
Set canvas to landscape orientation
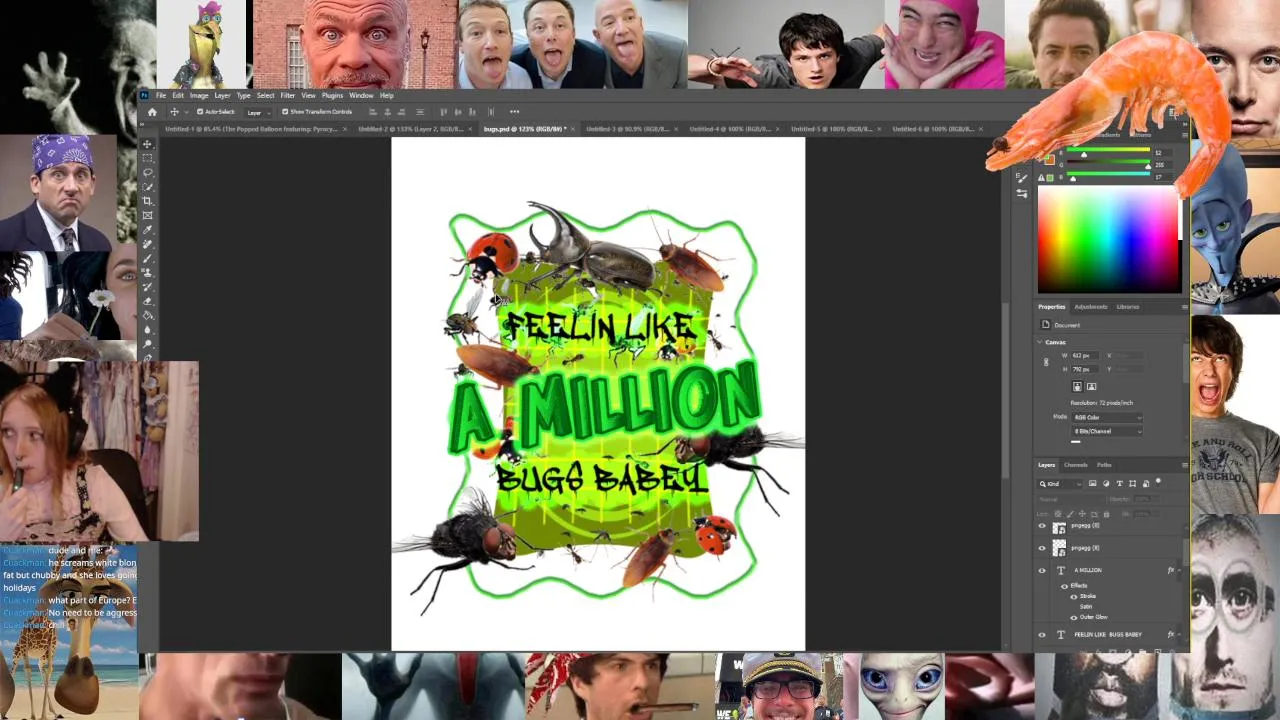tap(1091, 387)
